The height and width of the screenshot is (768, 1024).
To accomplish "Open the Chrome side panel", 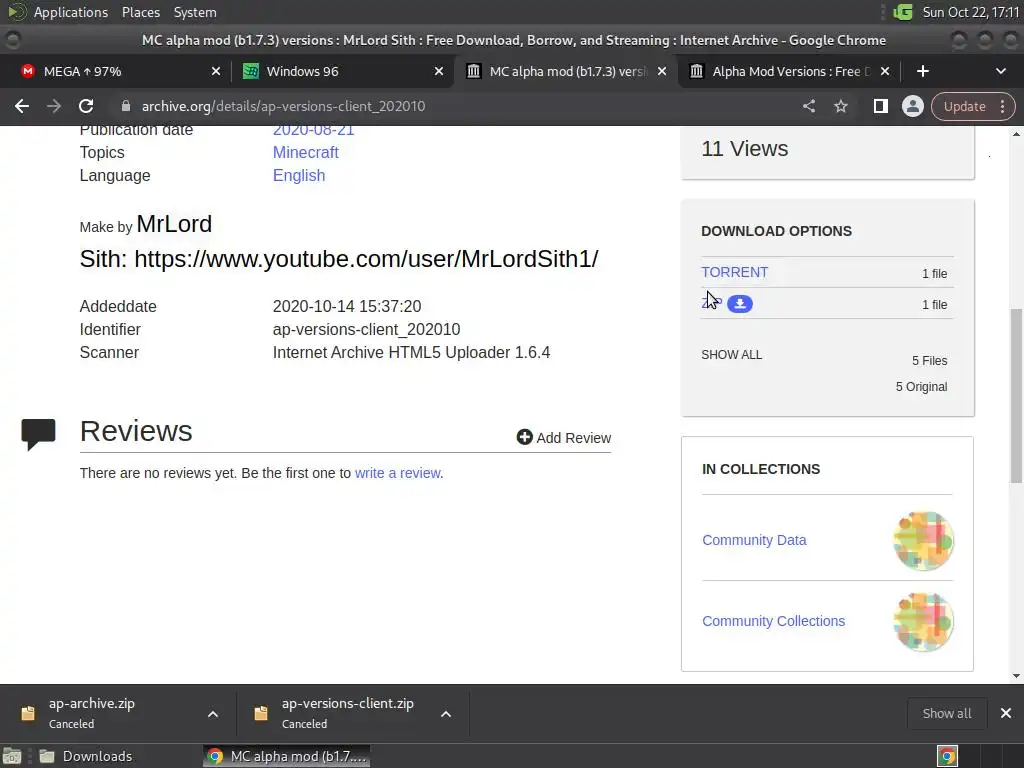I will click(880, 106).
